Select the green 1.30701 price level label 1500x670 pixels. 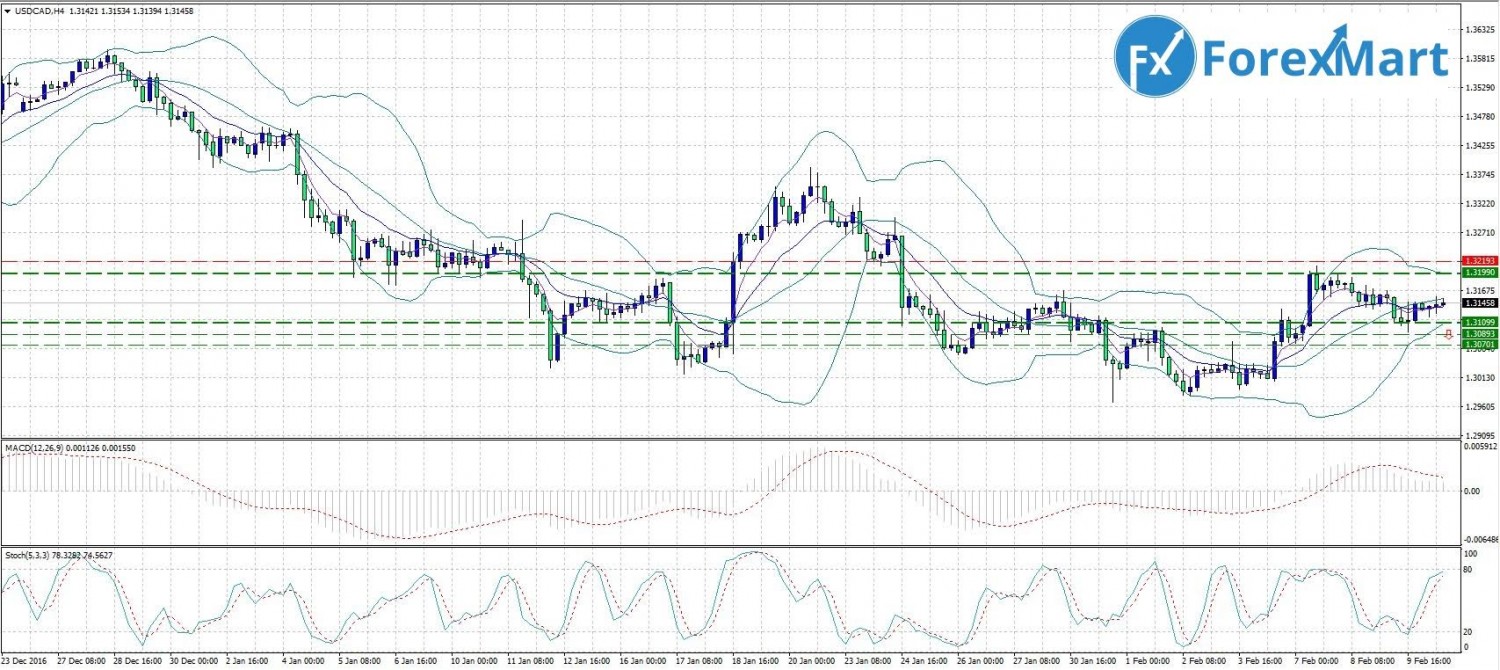[x=1477, y=345]
